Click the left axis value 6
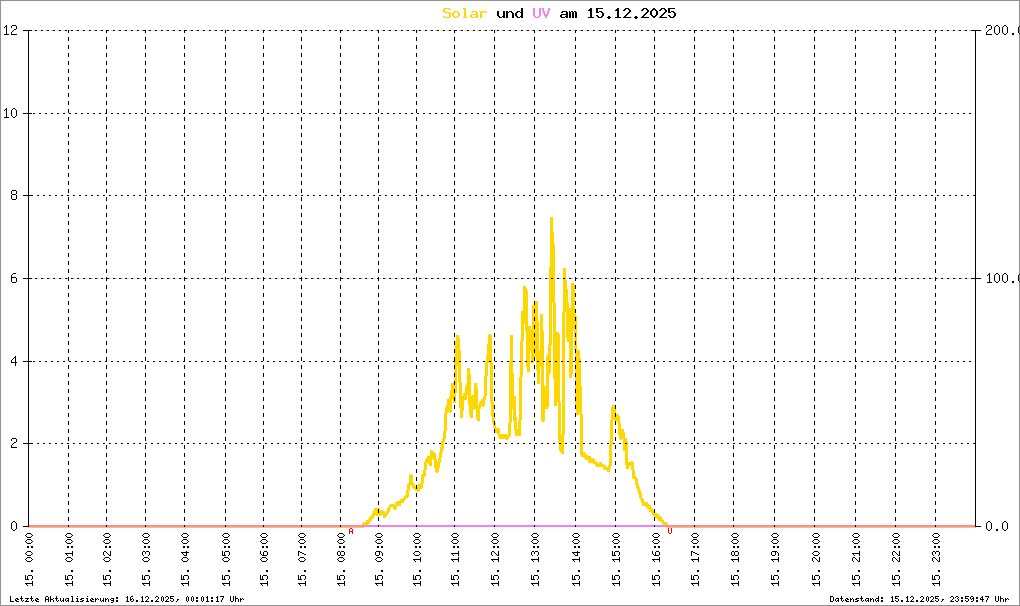The height and width of the screenshot is (606, 1020). [x=14, y=278]
